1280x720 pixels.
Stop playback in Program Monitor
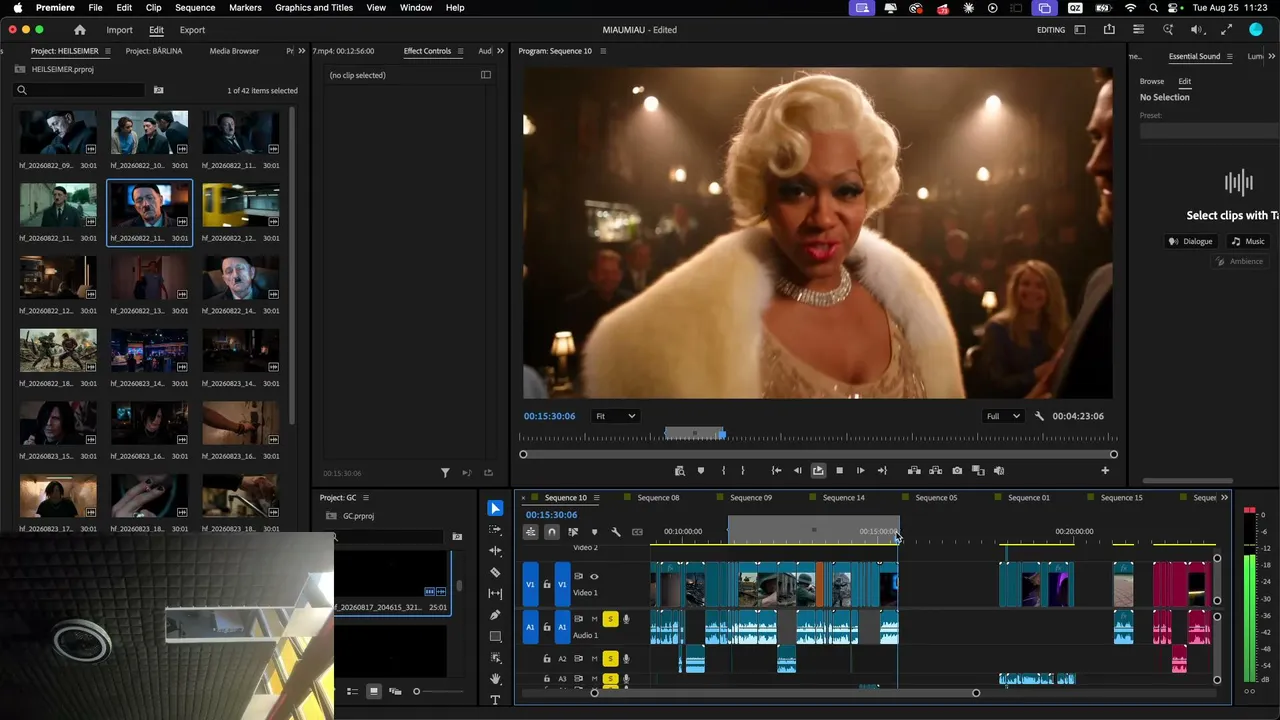839,470
